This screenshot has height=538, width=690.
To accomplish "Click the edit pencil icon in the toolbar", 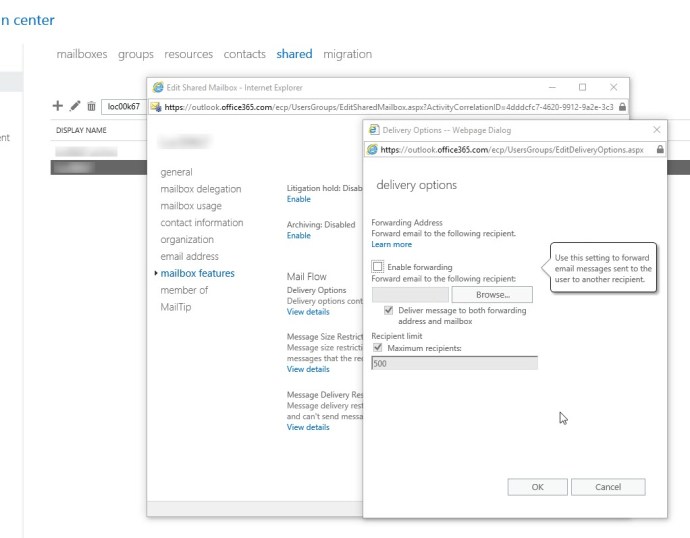I will tap(75, 106).
